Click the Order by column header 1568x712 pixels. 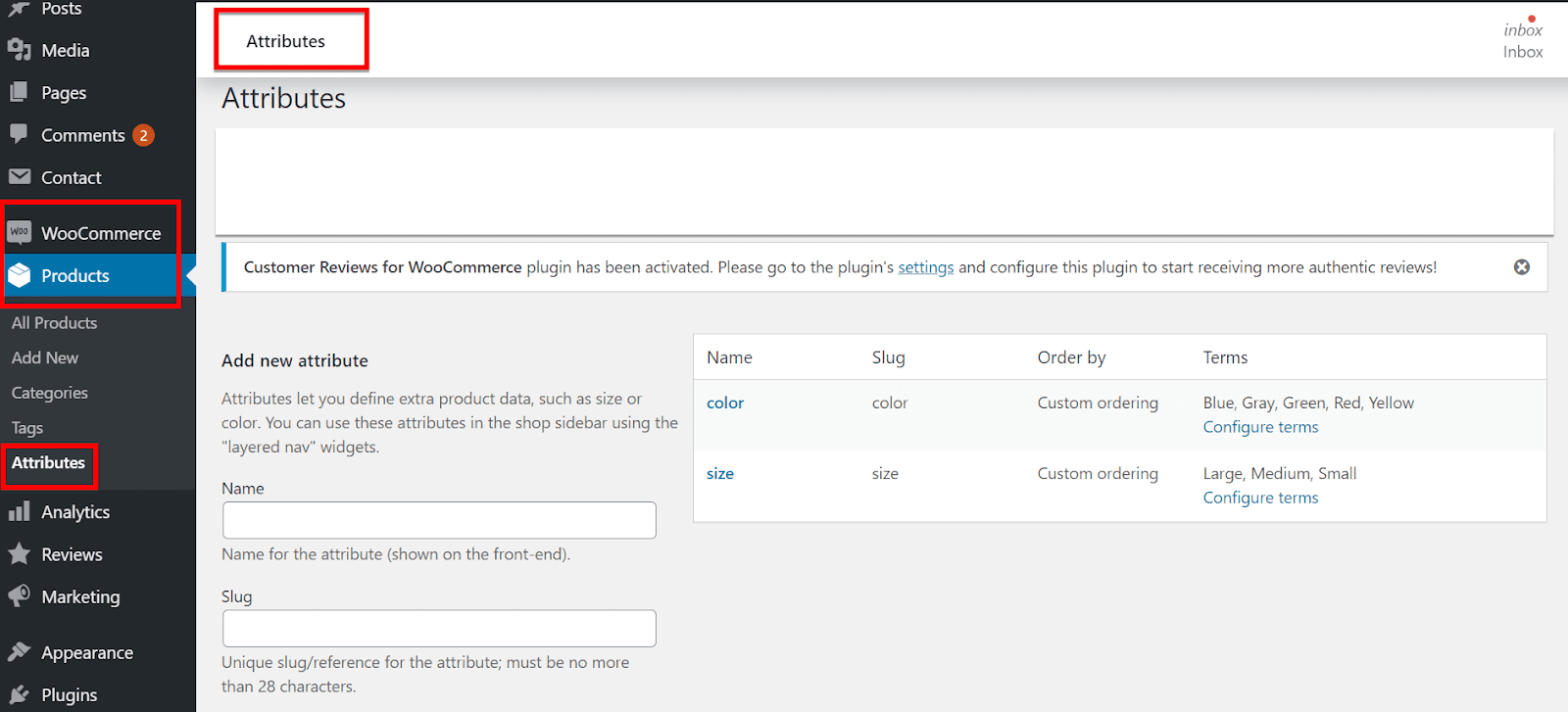(1071, 357)
